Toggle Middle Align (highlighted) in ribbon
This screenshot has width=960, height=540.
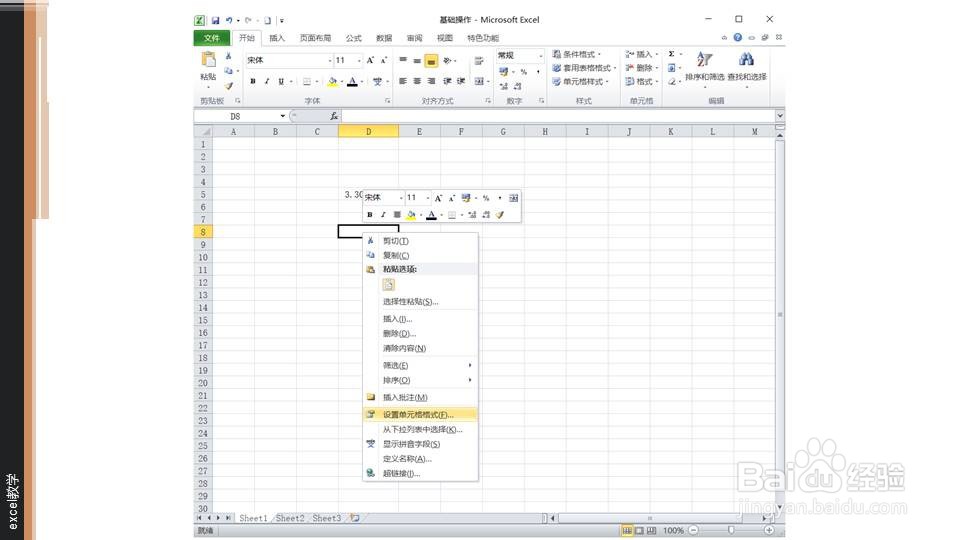point(431,61)
